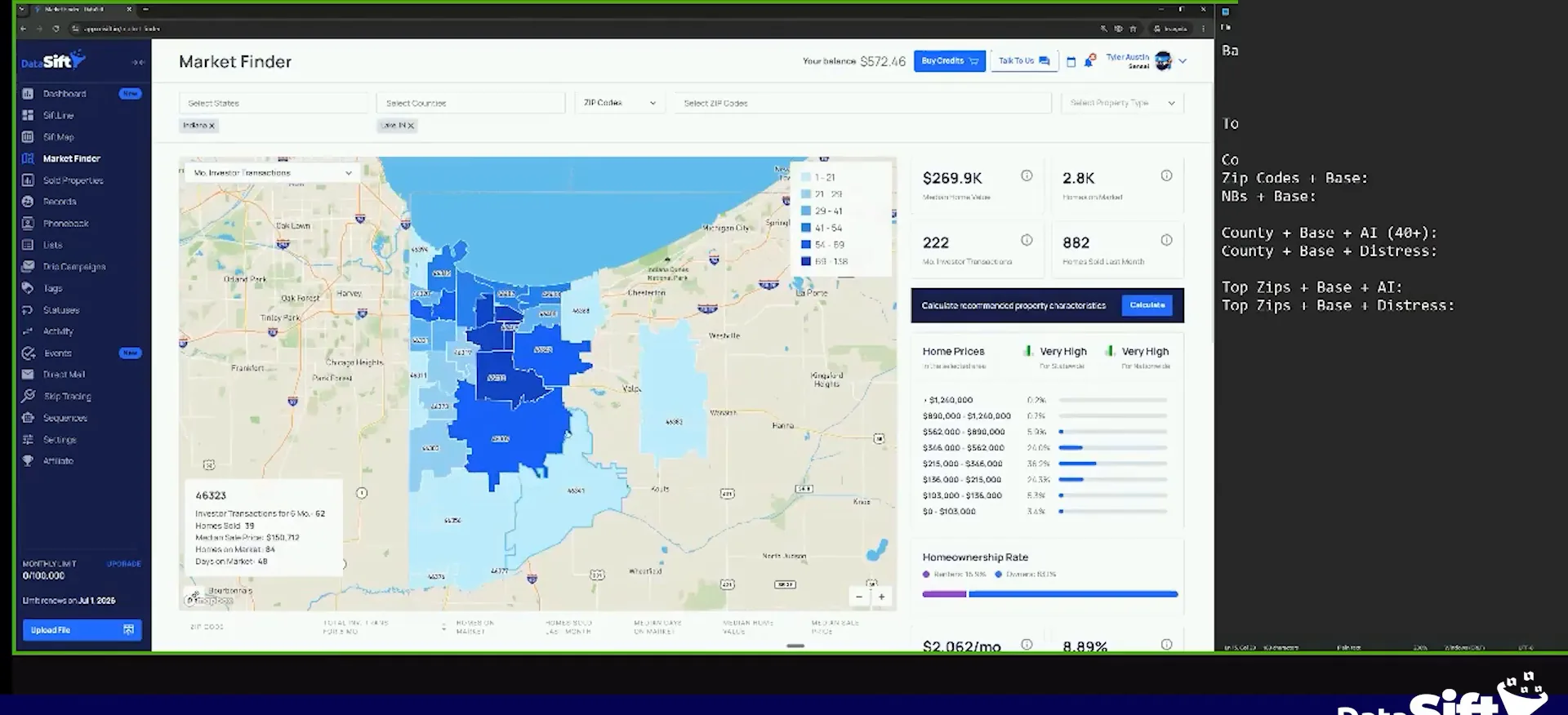Click the info icon on the Median Home Value card
Image resolution: width=1568 pixels, height=715 pixels.
1027,175
